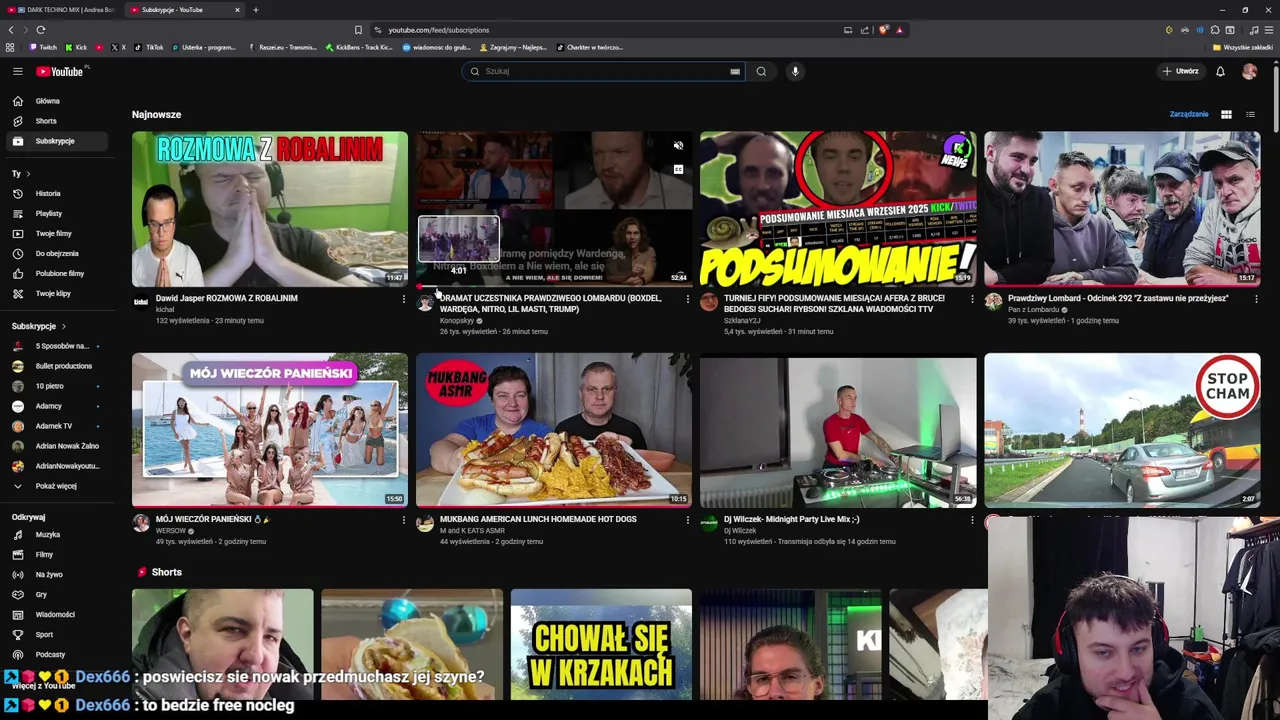
Task: Close the Subskrypcje - YouTube tab
Action: (237, 10)
